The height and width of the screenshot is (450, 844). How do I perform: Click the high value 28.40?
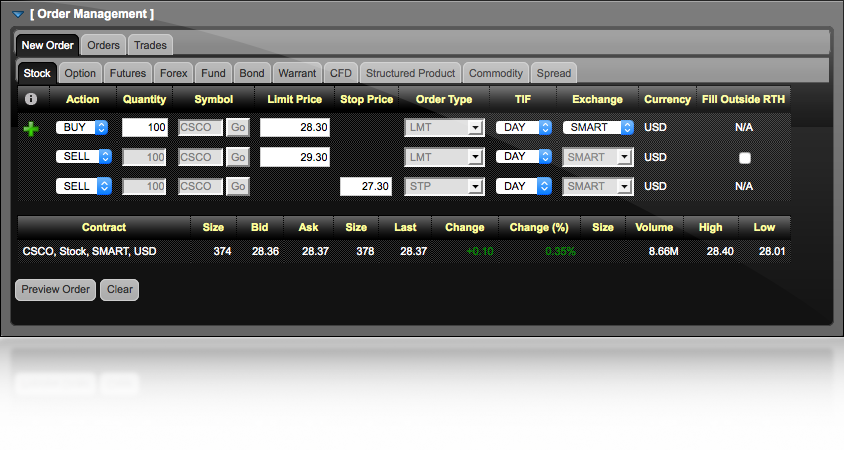[720, 251]
